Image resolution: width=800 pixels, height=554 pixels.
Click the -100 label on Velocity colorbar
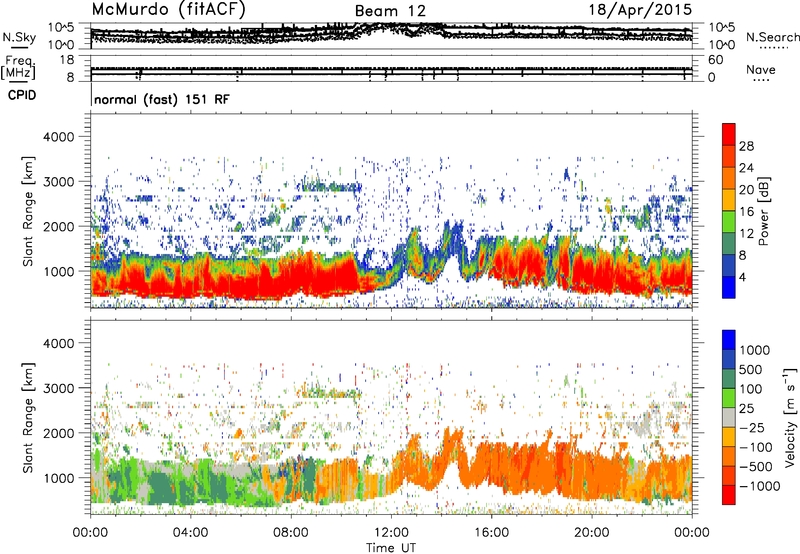(x=755, y=447)
